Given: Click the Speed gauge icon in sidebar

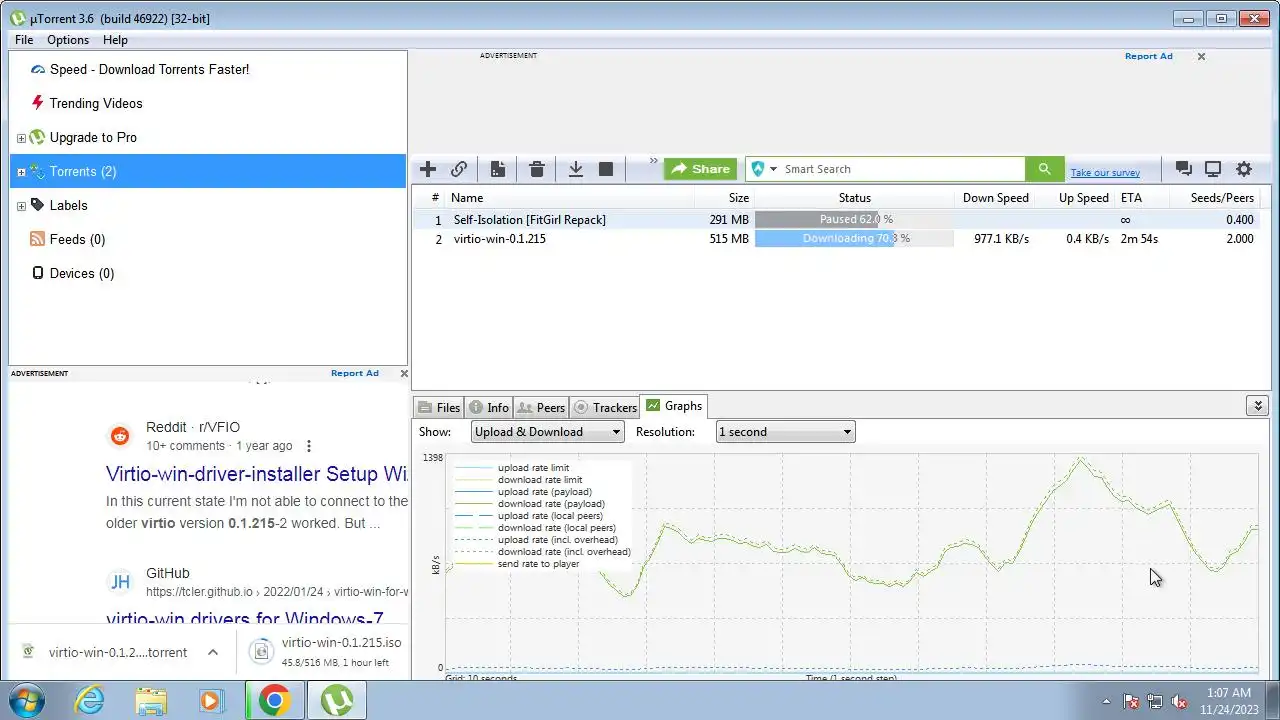Looking at the screenshot, I should [x=38, y=69].
